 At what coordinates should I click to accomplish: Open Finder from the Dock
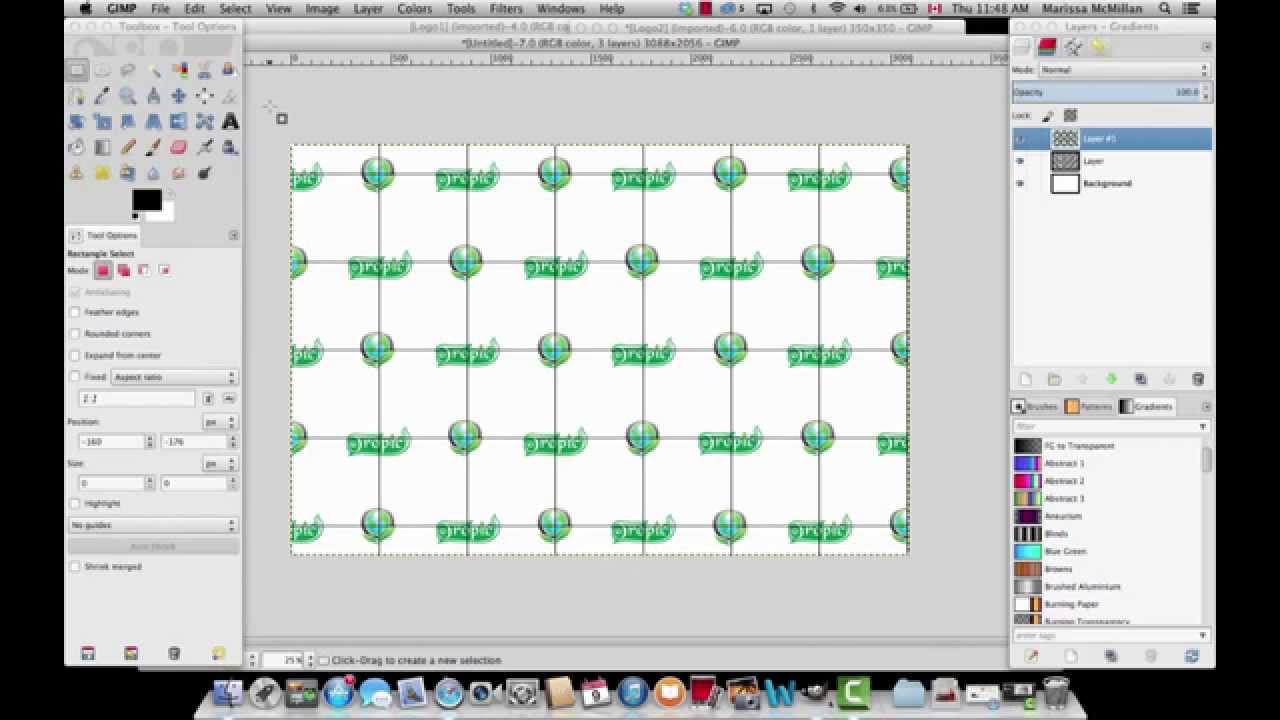[228, 692]
